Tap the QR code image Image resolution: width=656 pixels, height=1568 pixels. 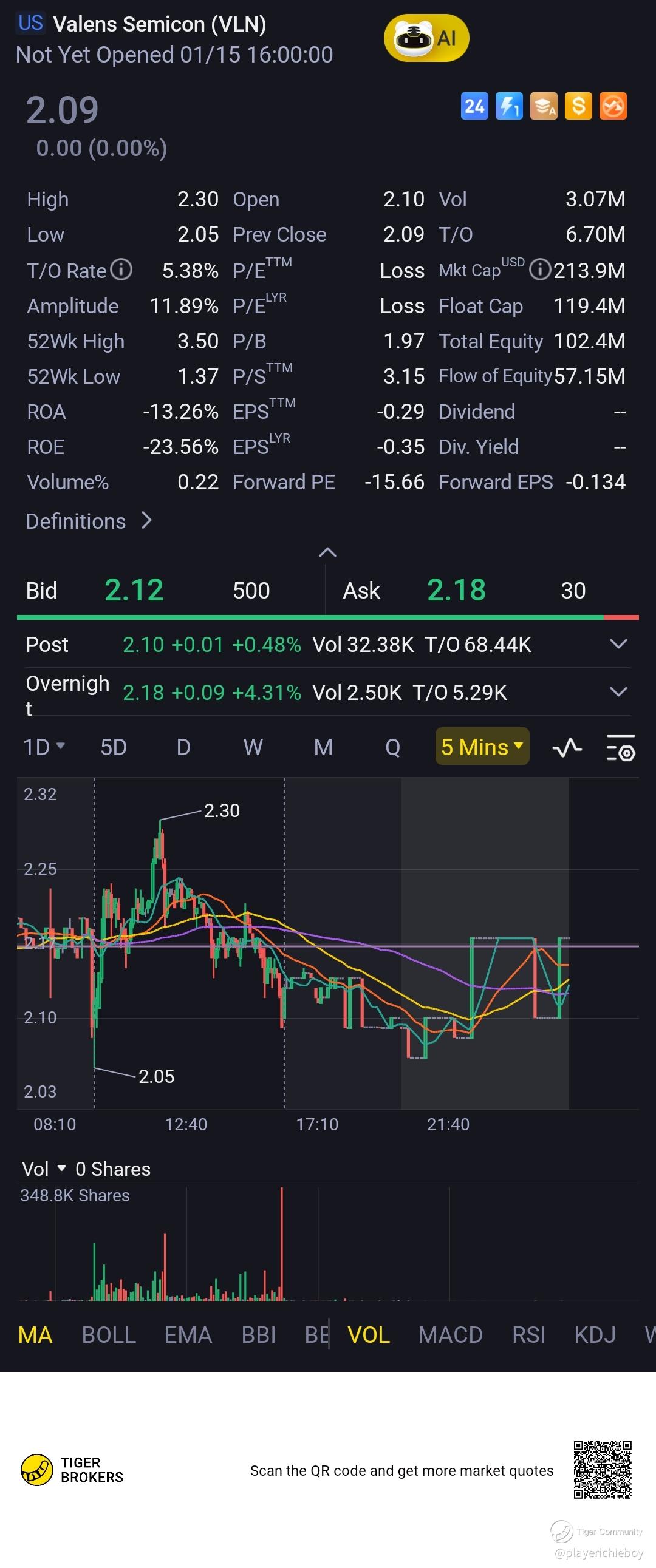(603, 1470)
